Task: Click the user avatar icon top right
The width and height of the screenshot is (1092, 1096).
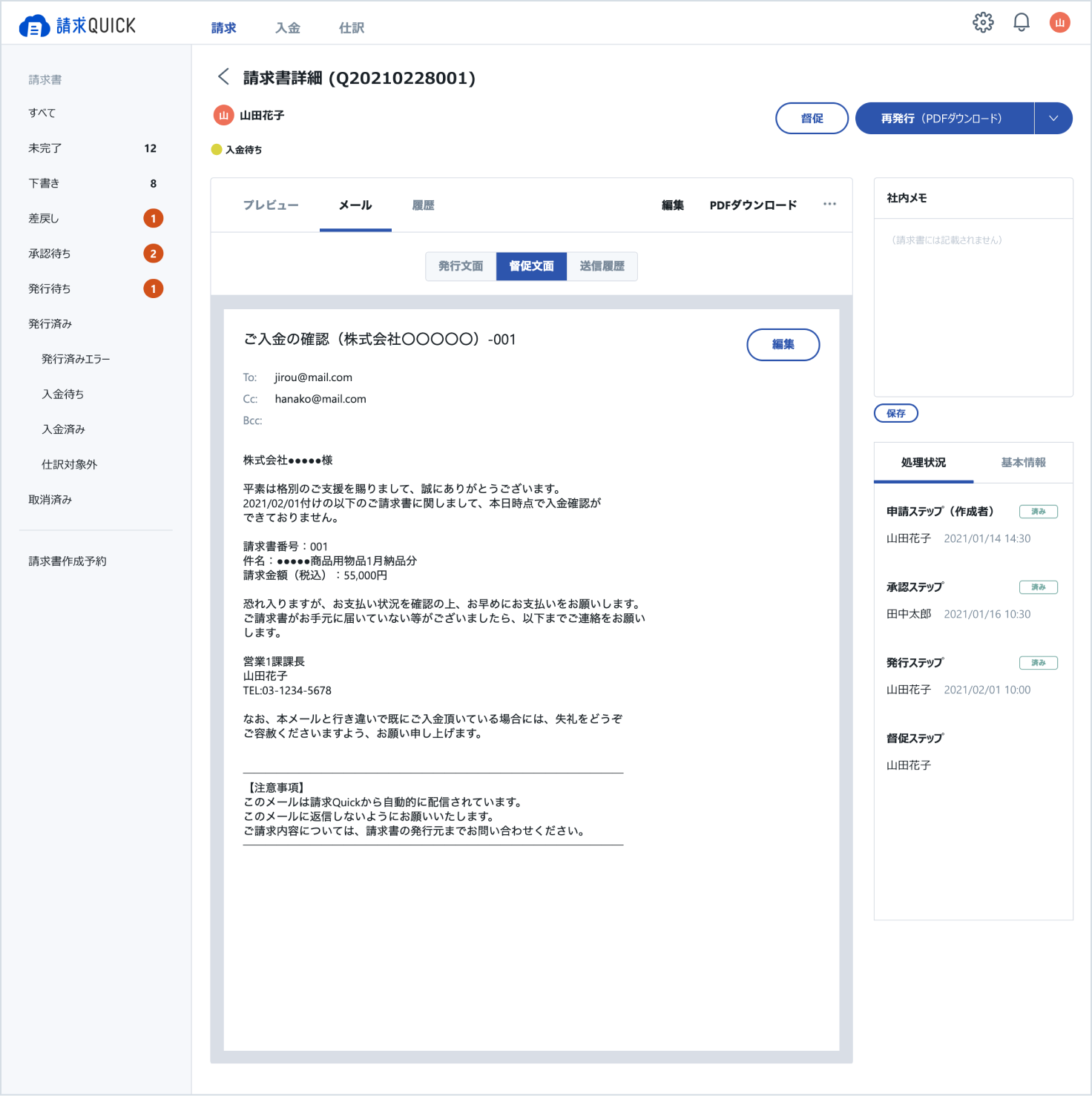Action: (1059, 22)
